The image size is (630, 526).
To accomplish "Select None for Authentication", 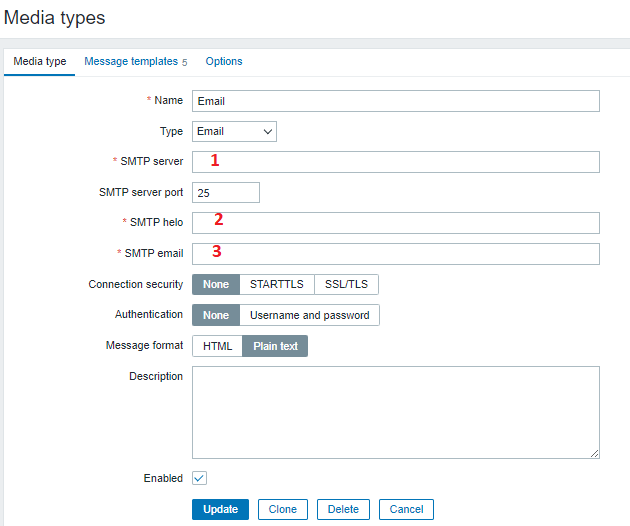I will (x=216, y=315).
